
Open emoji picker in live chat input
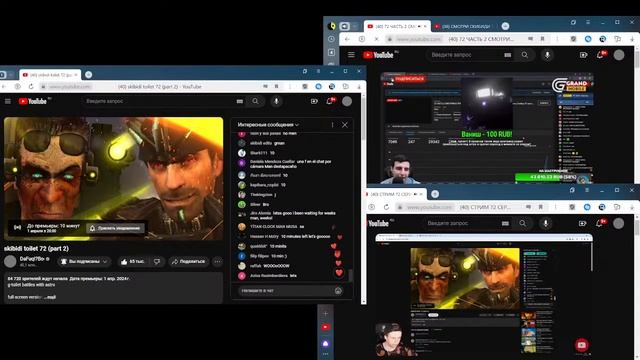coord(338,291)
